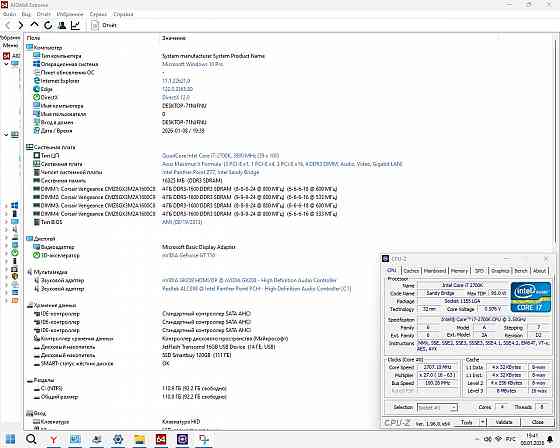The width and height of the screenshot is (560, 448).
Task: Open Yandex browser from the taskbar
Action: tap(53, 439)
